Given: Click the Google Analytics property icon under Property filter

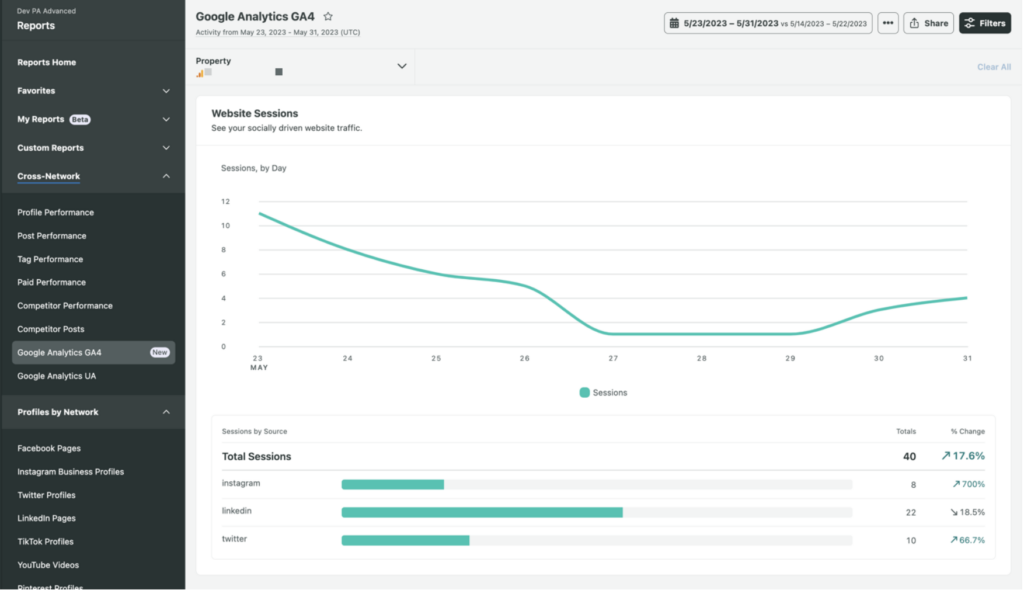Looking at the screenshot, I should [x=203, y=72].
